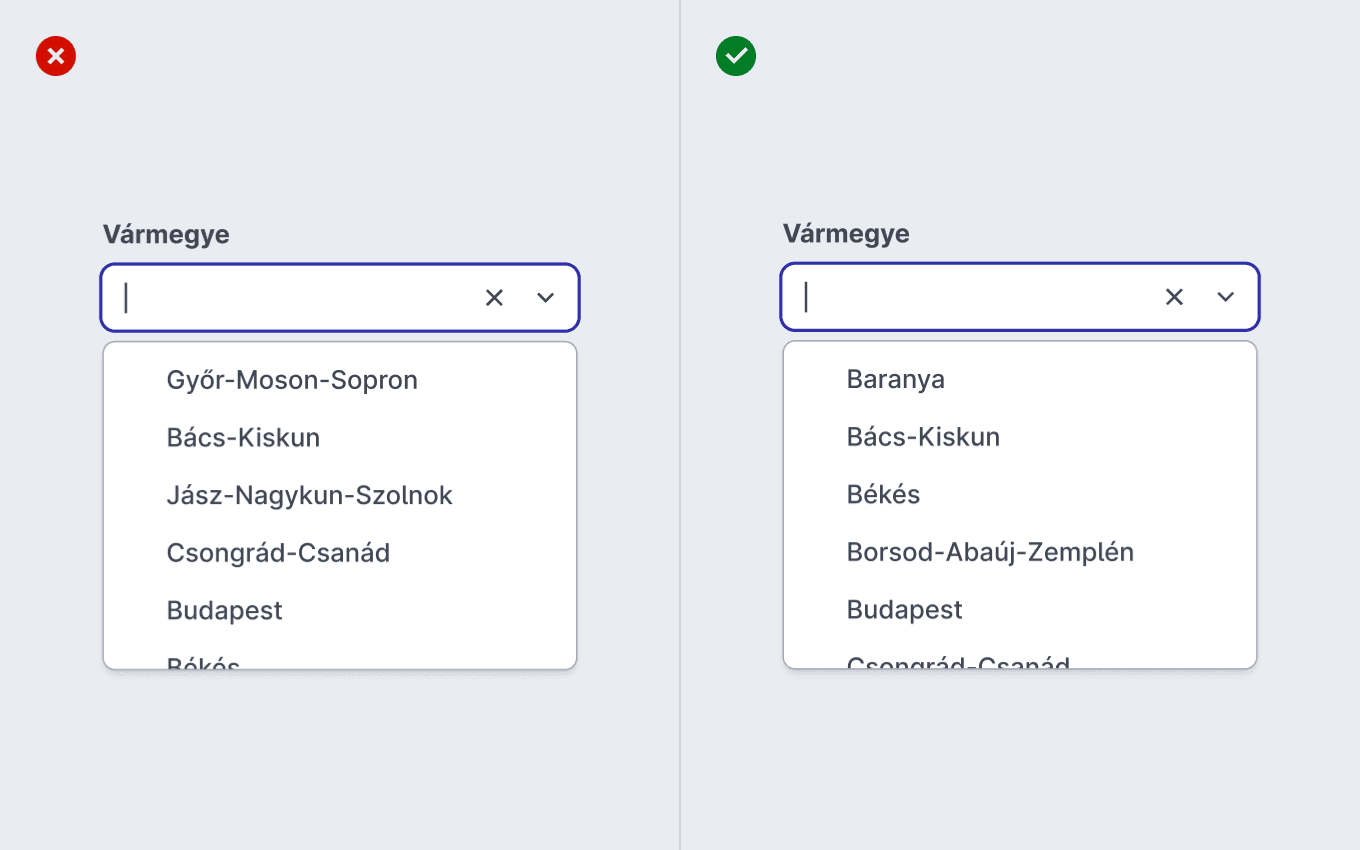1360x850 pixels.
Task: Select Jász-Nagykun-Szolnok option
Action: (340, 495)
